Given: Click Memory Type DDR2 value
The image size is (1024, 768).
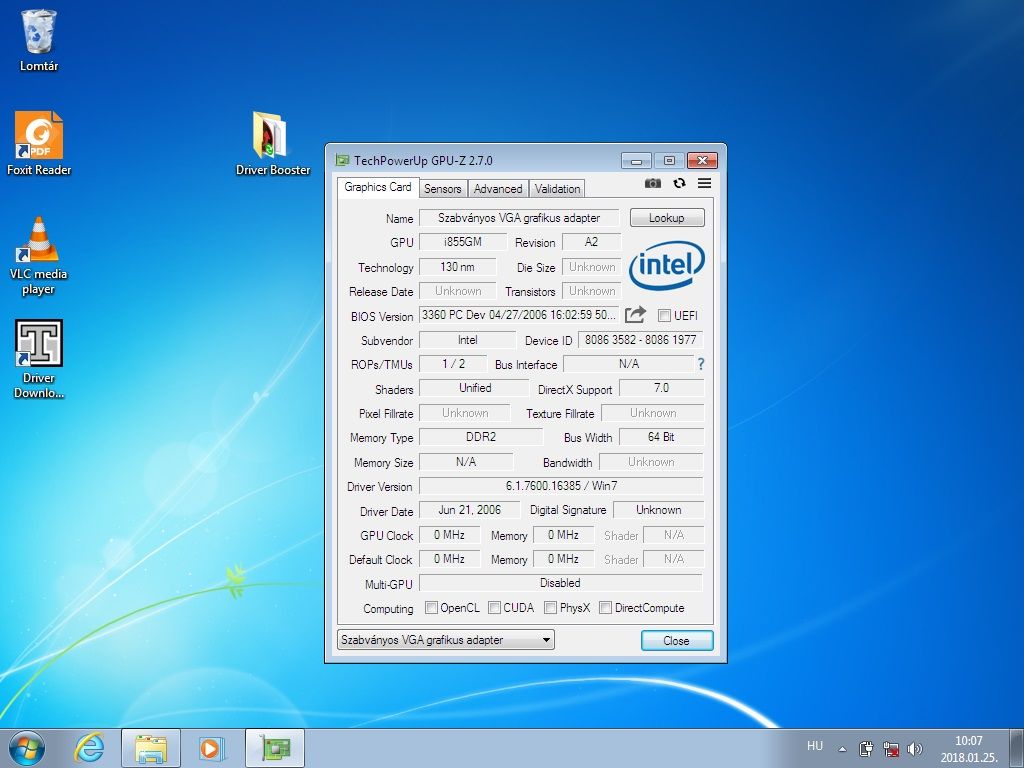Looking at the screenshot, I should [x=481, y=437].
